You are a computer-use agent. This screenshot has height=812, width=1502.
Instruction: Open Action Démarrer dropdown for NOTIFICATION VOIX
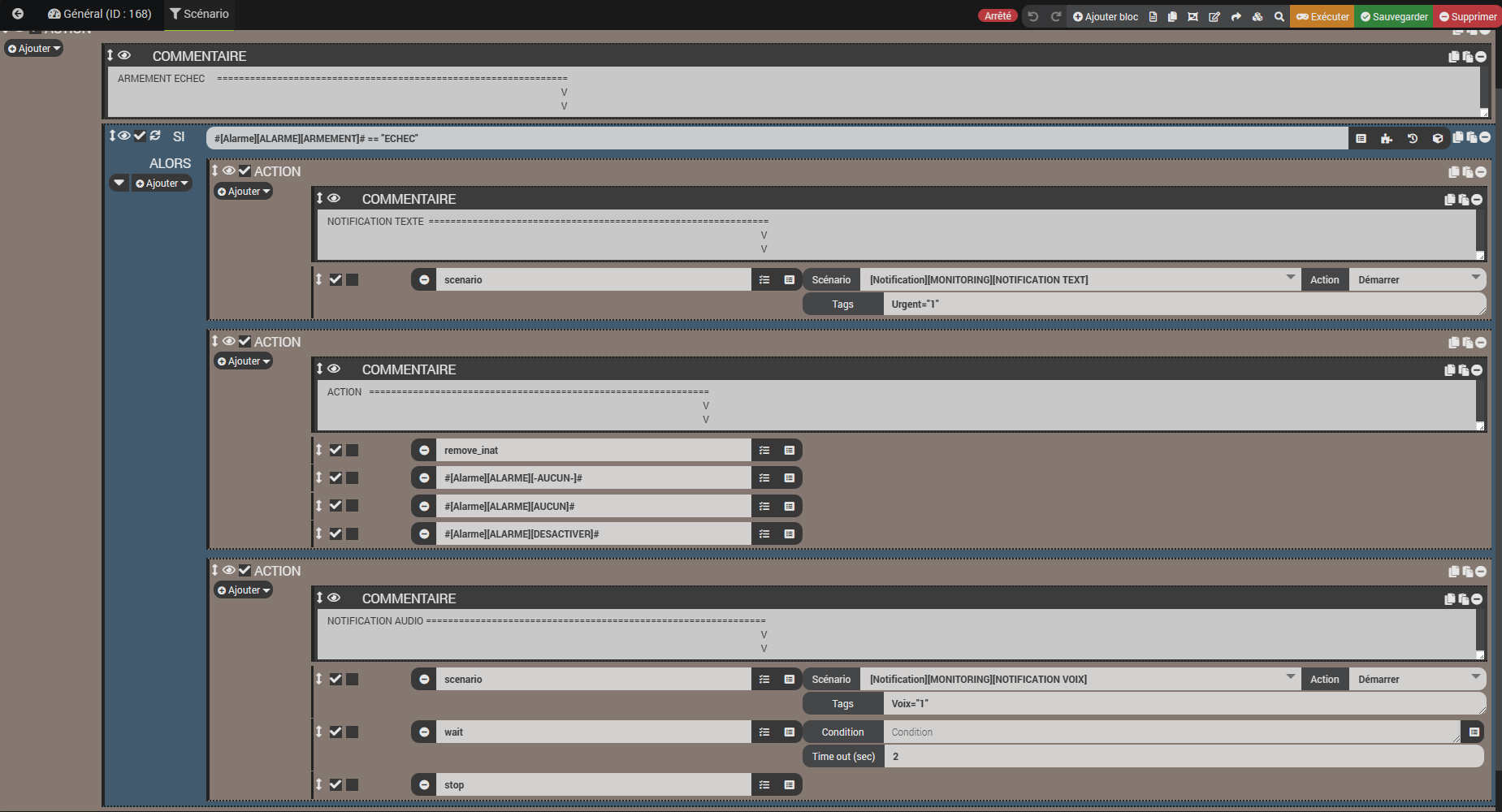click(x=1418, y=680)
